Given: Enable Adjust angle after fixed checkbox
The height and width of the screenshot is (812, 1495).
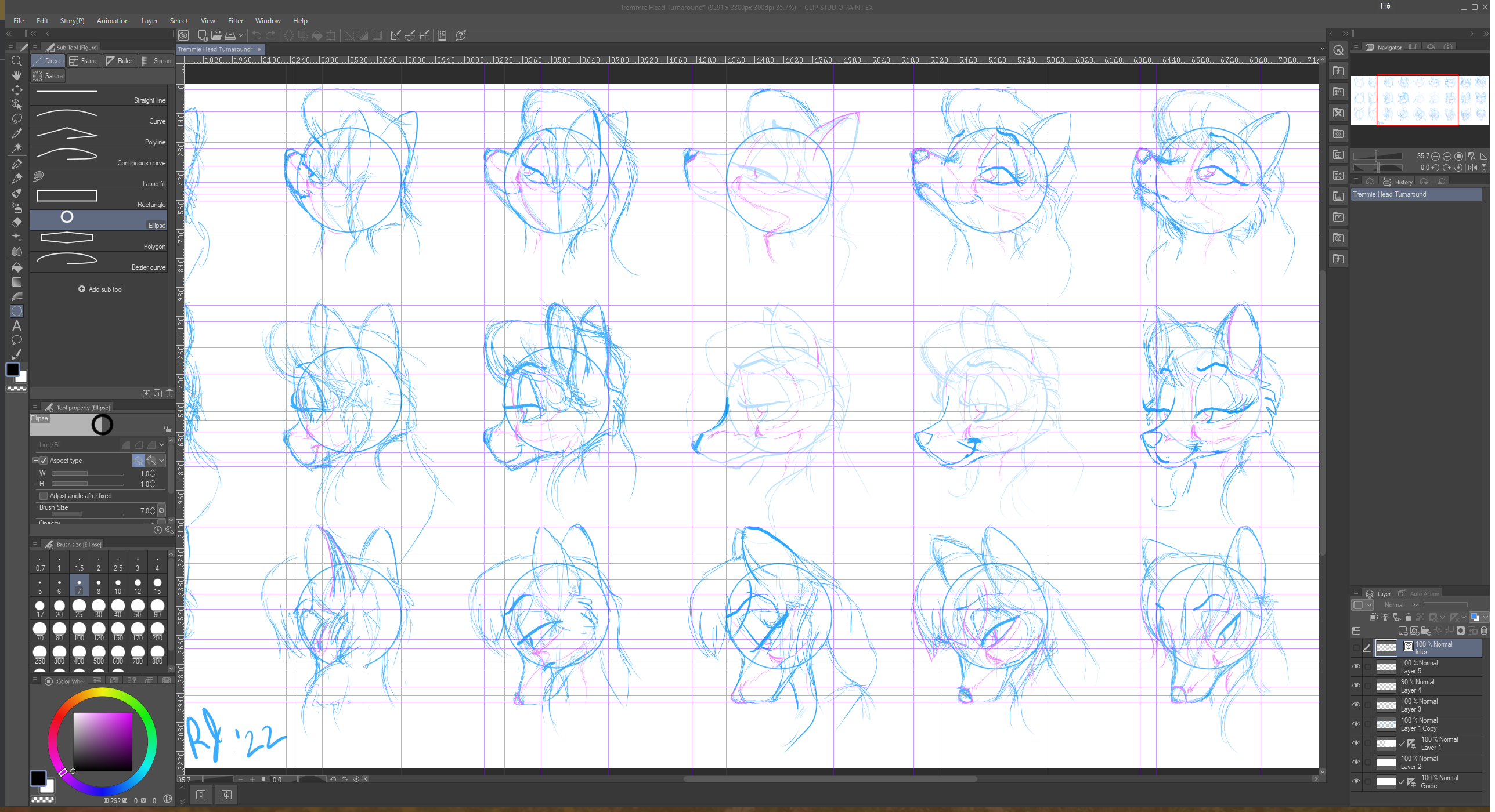Looking at the screenshot, I should (44, 496).
